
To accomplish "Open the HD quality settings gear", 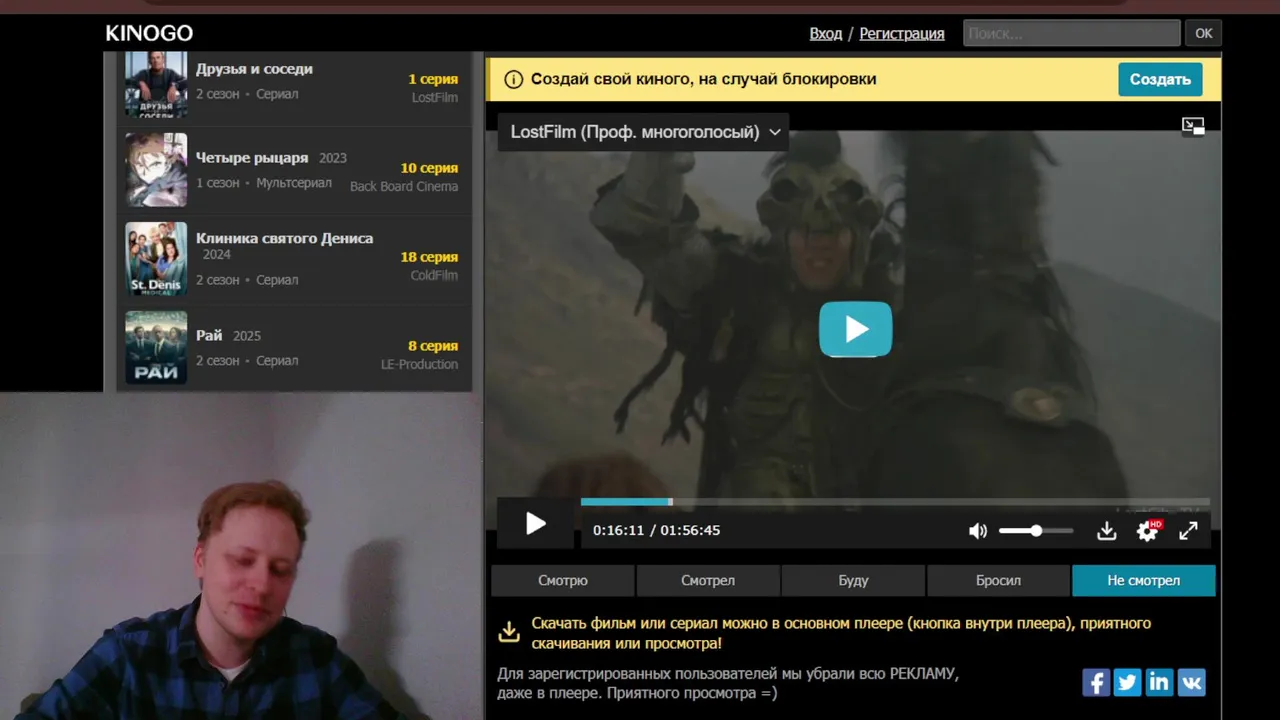I will 1148,531.
